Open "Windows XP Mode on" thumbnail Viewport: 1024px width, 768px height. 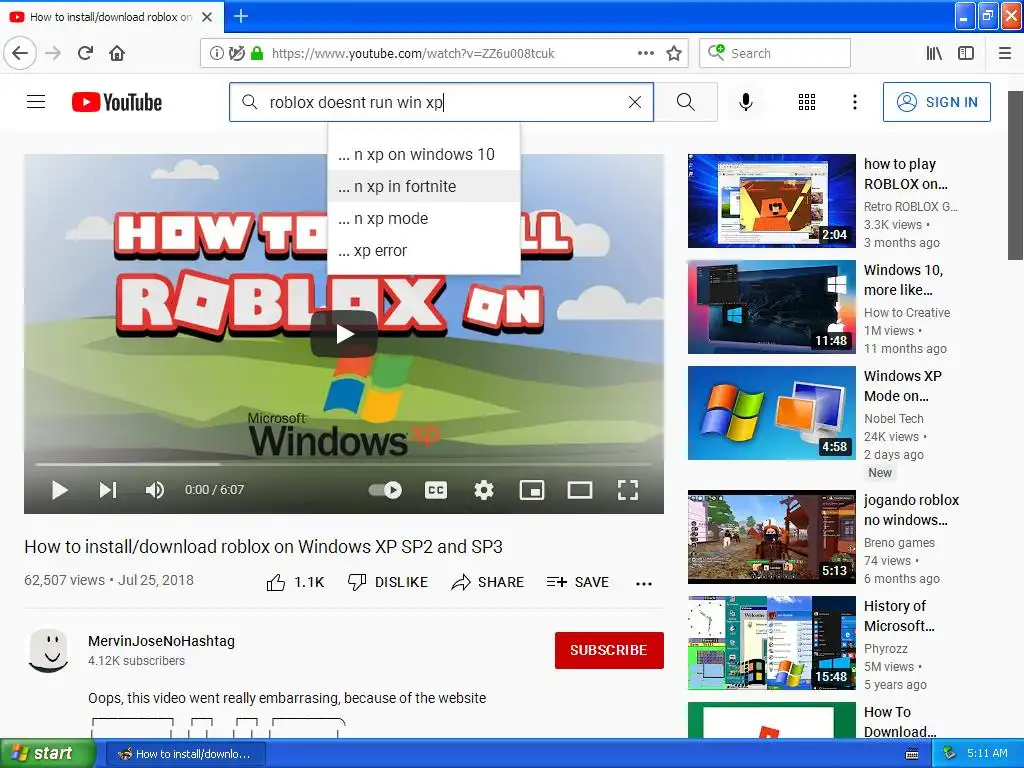coord(771,413)
